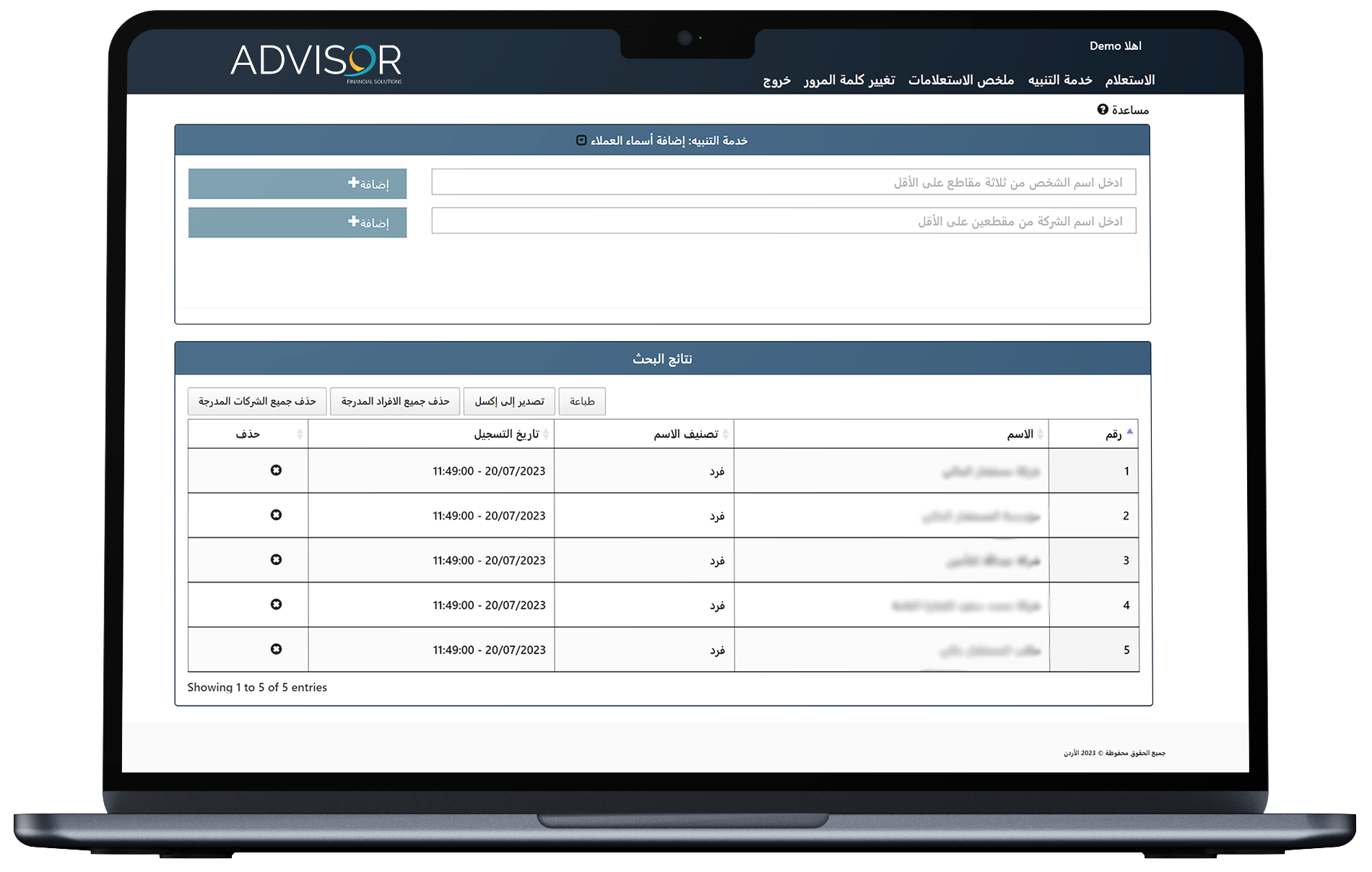This screenshot has height=872, width=1372.
Task: Sort table by تصنيف الاسم column
Action: click(644, 433)
